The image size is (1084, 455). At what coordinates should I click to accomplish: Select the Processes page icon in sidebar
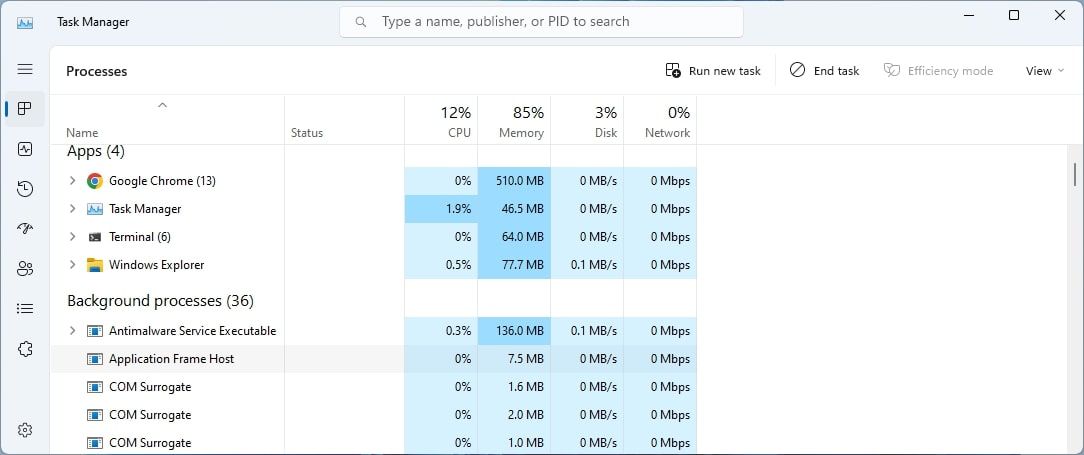(x=25, y=109)
